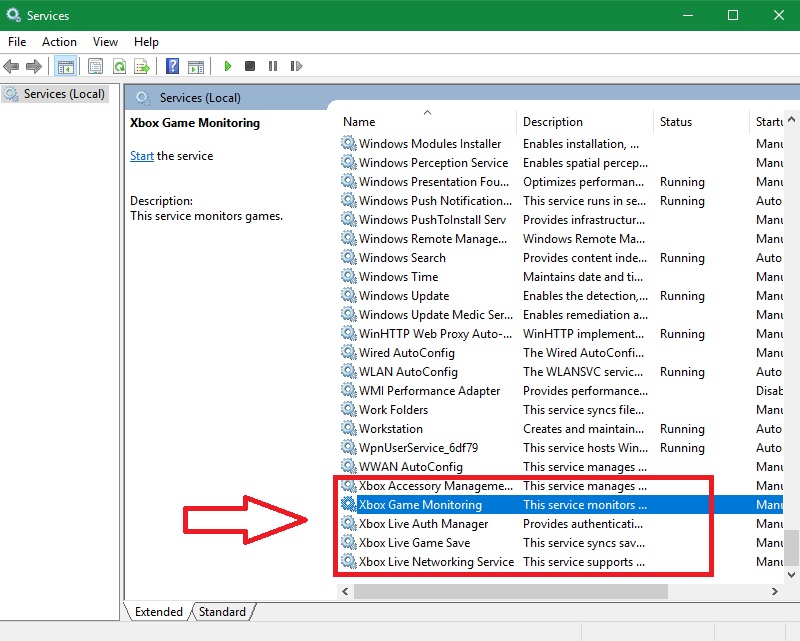Click the horizontal scrollbar right arrow

tap(774, 591)
